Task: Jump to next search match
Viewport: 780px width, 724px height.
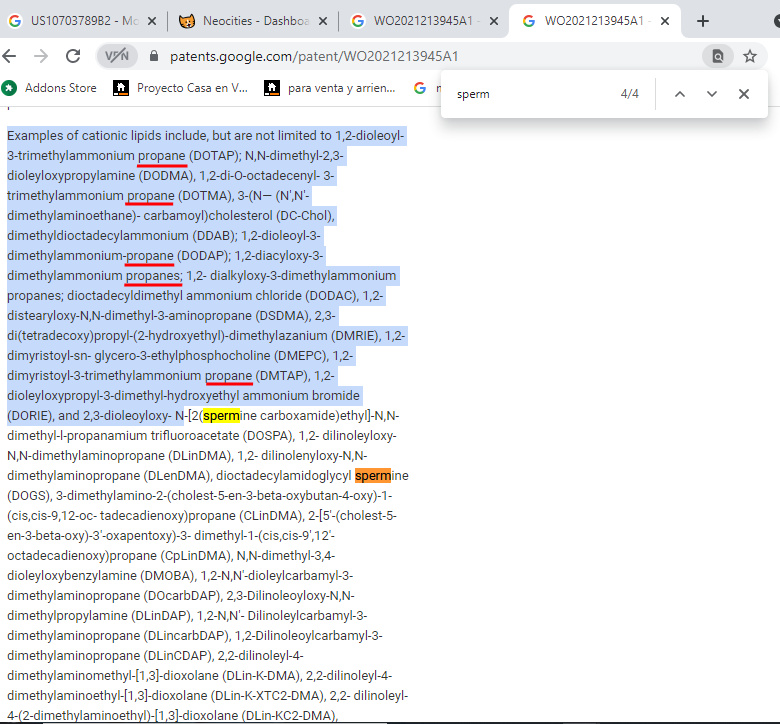Action: tap(712, 94)
